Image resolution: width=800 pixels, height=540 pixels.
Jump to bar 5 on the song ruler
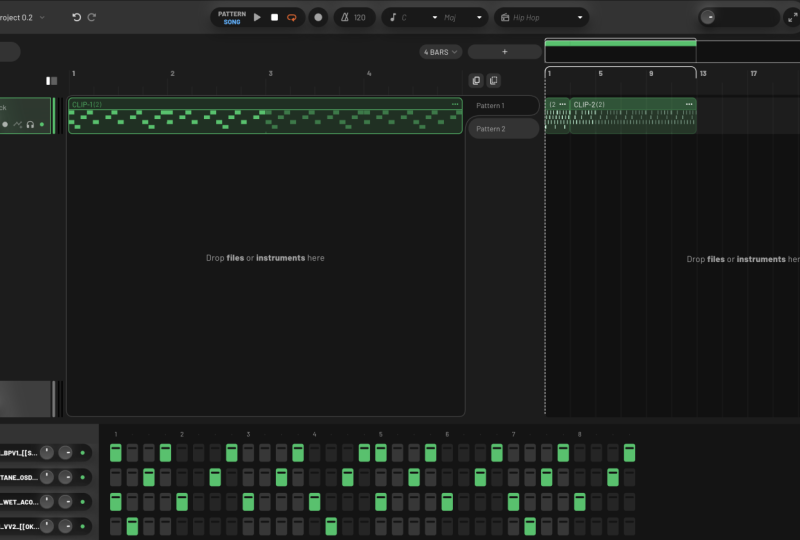coord(601,73)
